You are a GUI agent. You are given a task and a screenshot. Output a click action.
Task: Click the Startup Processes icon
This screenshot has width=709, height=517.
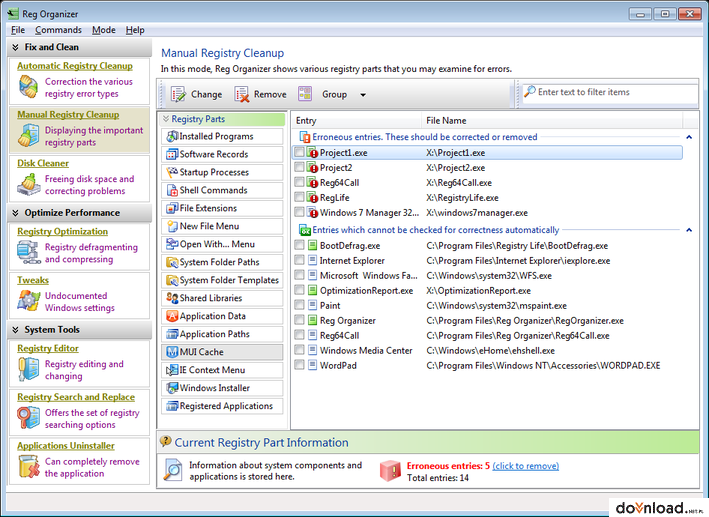pos(172,172)
